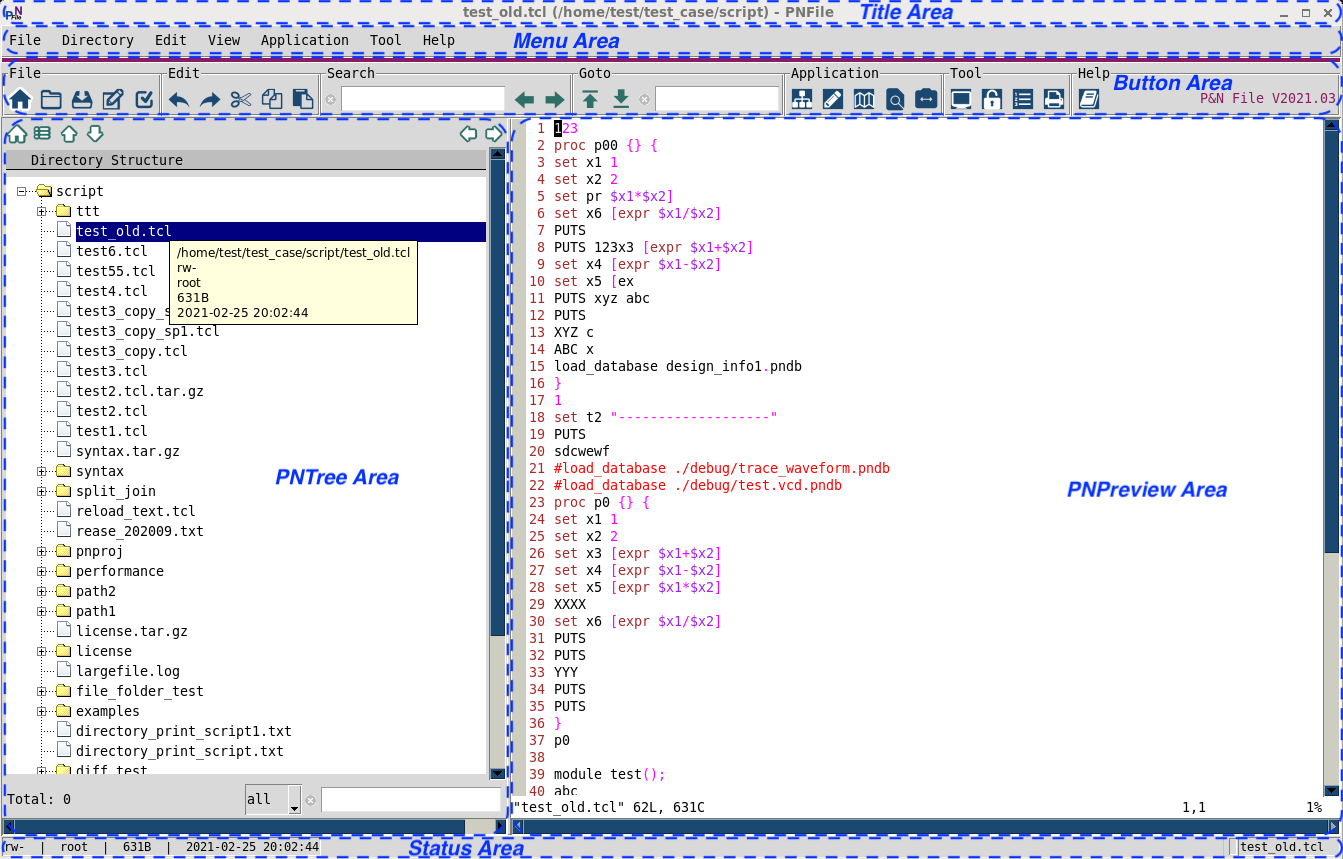Open the Application menu
The height and width of the screenshot is (859, 1343).
point(305,40)
